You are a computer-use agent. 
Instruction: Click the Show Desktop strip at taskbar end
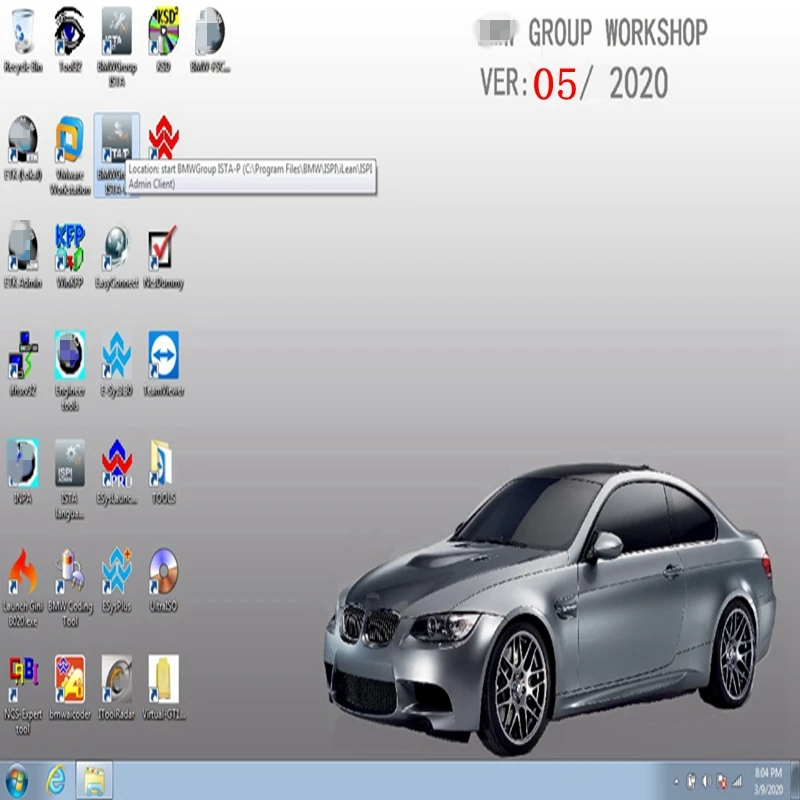coord(795,781)
